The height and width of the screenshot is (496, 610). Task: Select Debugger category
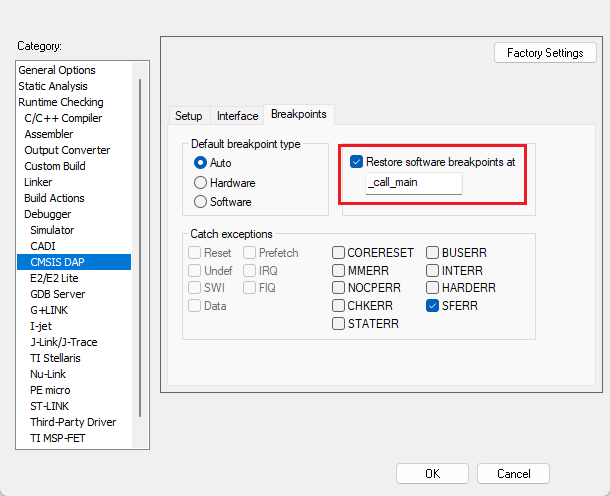coord(74,214)
